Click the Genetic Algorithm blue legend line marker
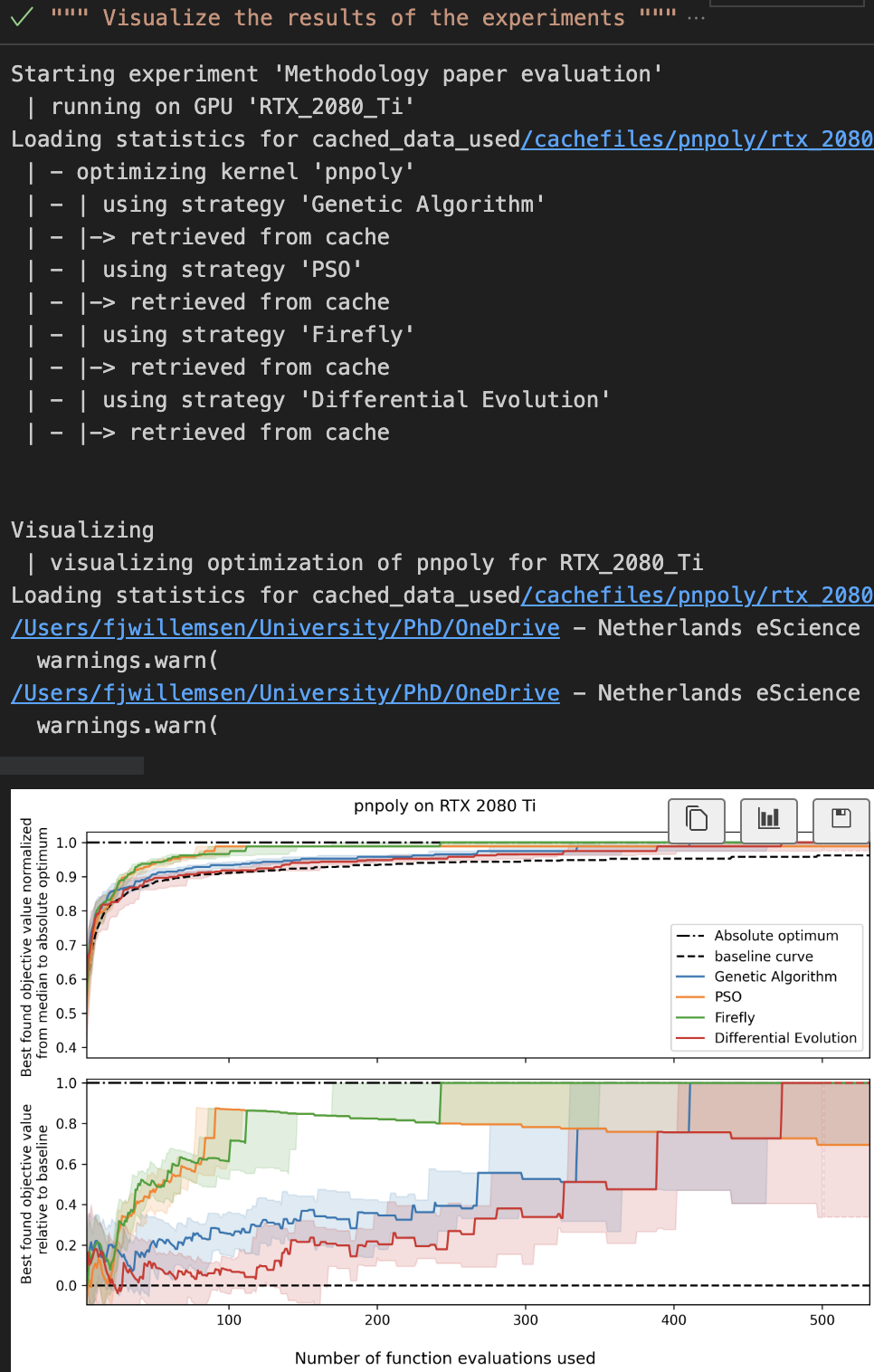Viewport: 874px width, 1372px height. coord(688,977)
